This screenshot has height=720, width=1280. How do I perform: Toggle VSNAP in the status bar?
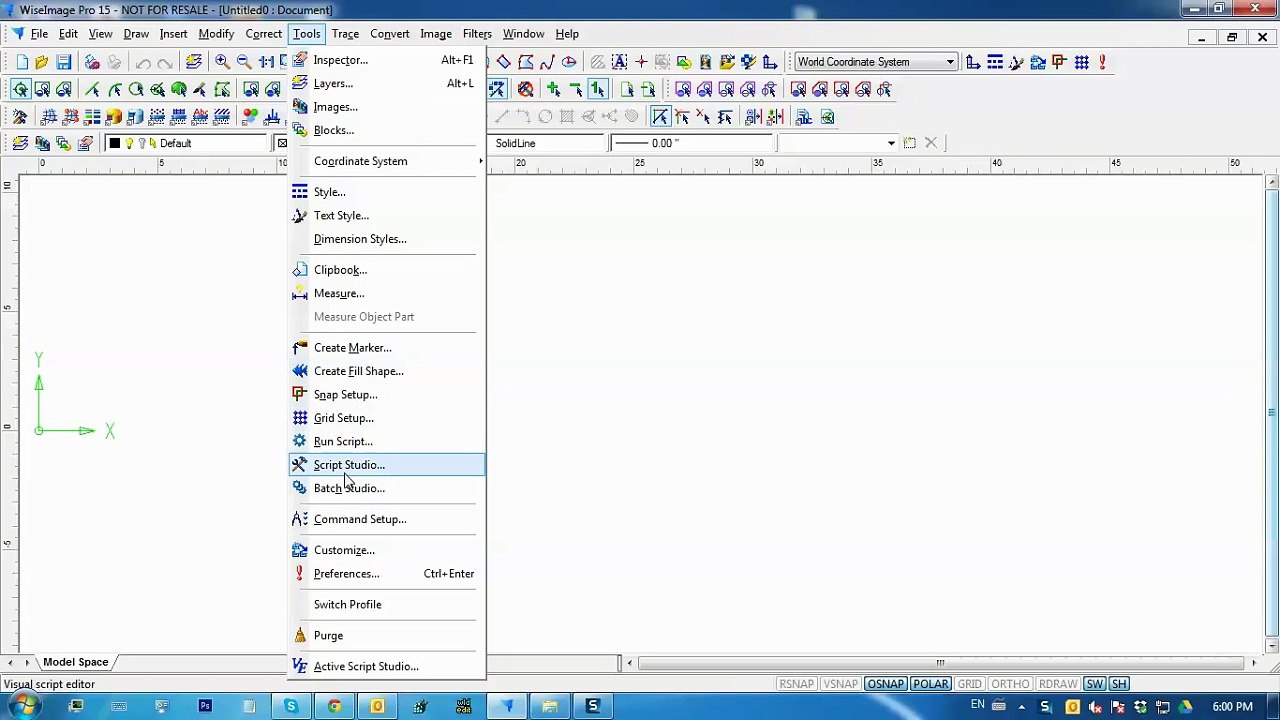[x=840, y=684]
